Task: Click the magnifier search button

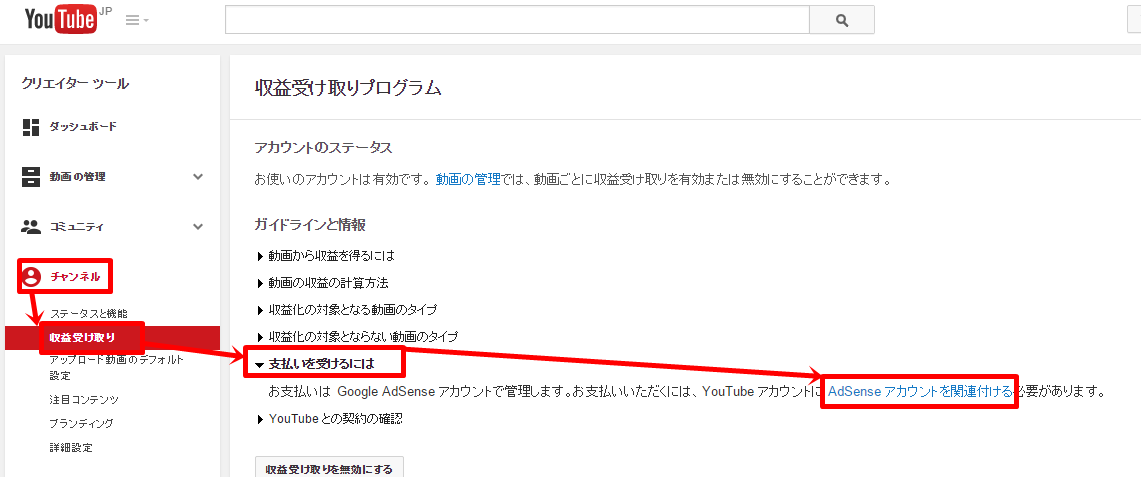Action: 842,20
